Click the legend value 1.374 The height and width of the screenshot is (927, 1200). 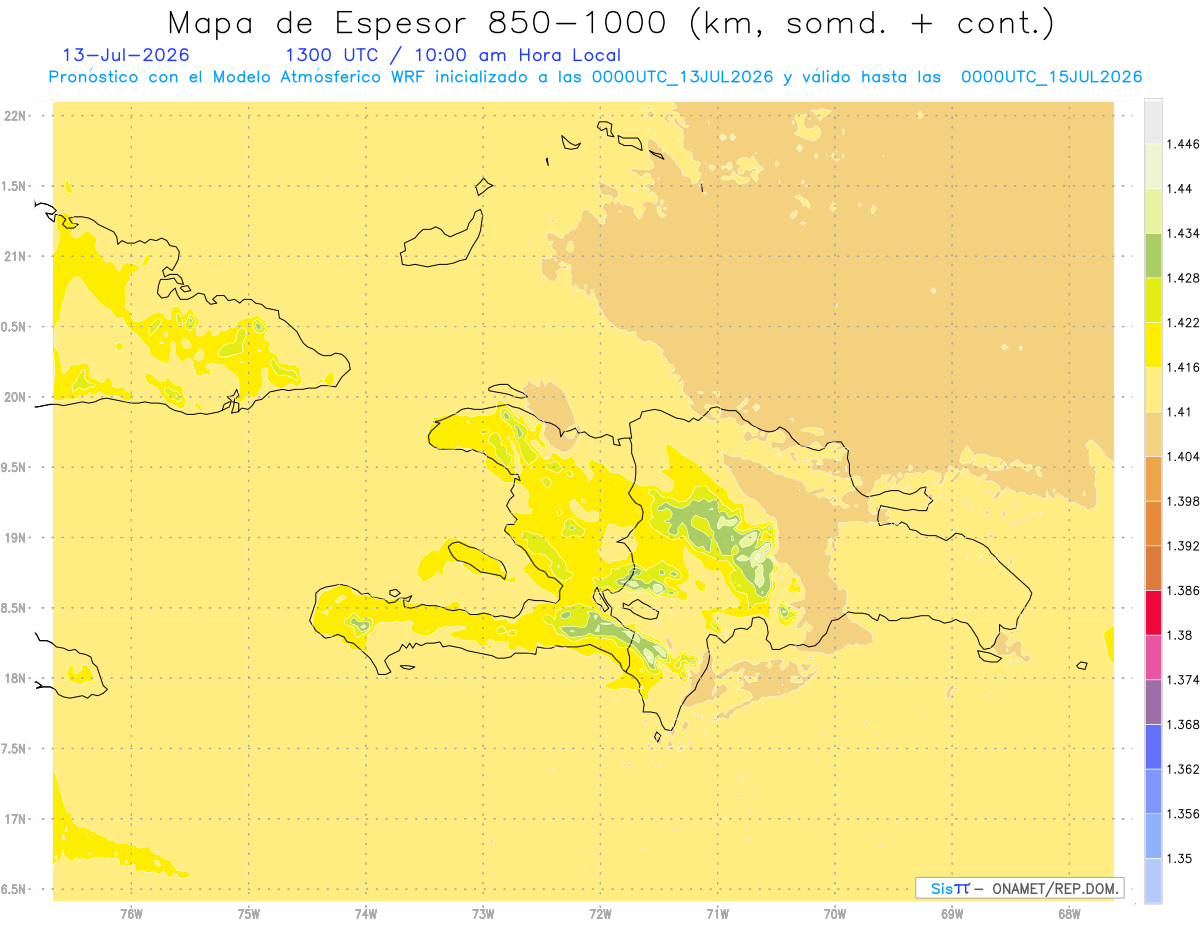coord(1183,680)
